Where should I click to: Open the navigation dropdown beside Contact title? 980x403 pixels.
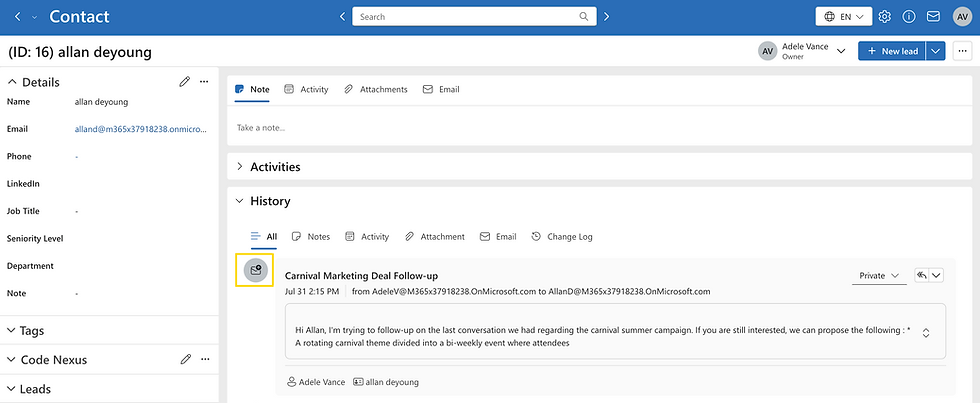click(x=34, y=17)
